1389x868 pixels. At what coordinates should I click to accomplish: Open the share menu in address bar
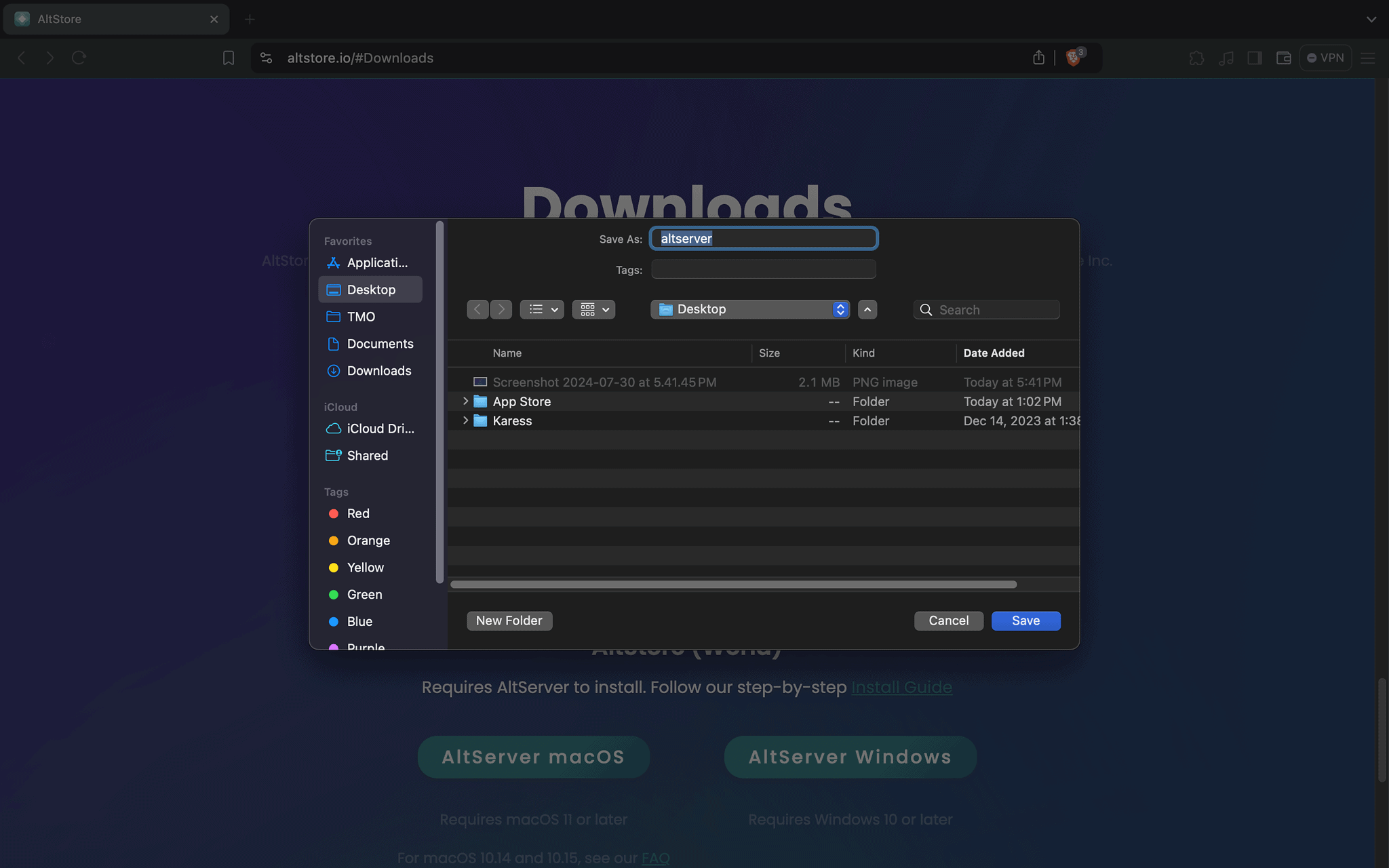[x=1039, y=58]
